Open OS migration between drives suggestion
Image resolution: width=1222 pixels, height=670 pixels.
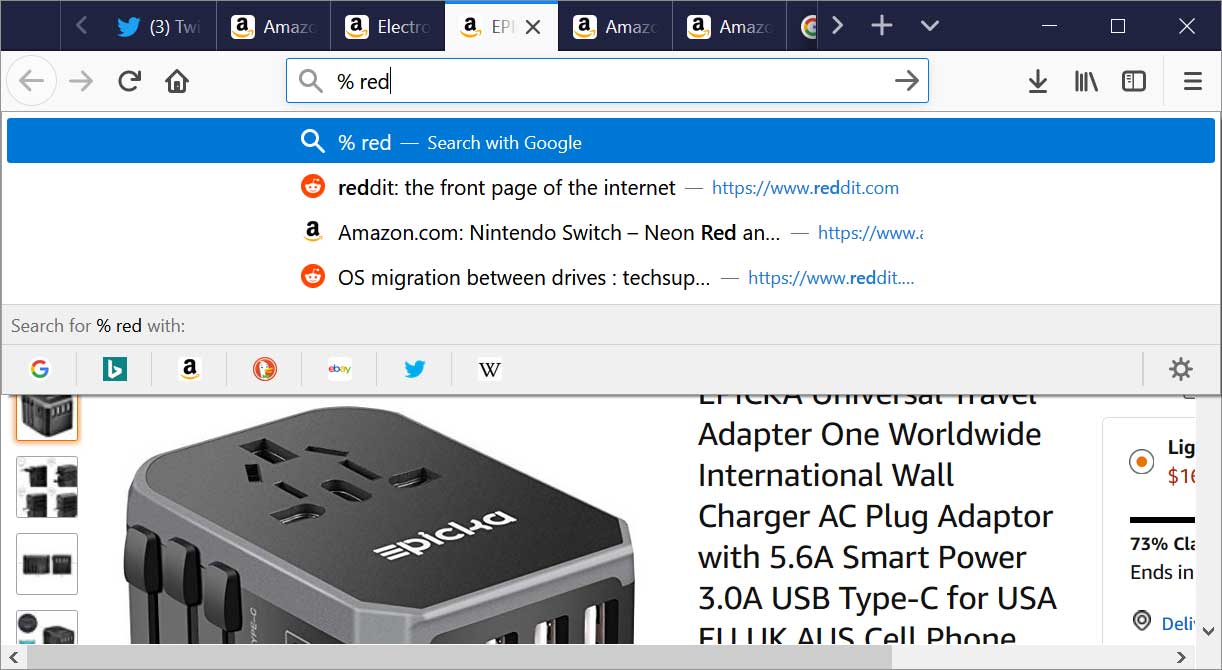coord(611,277)
